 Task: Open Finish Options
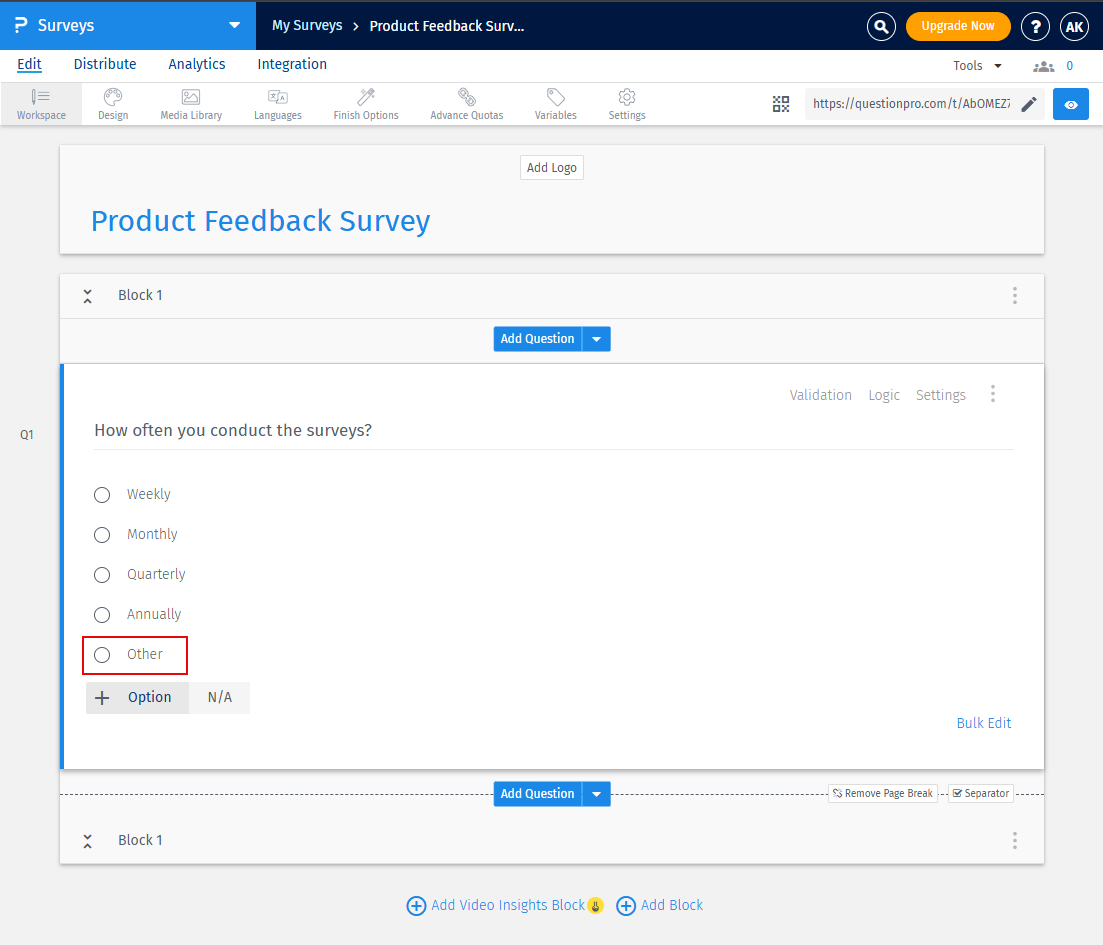(365, 104)
